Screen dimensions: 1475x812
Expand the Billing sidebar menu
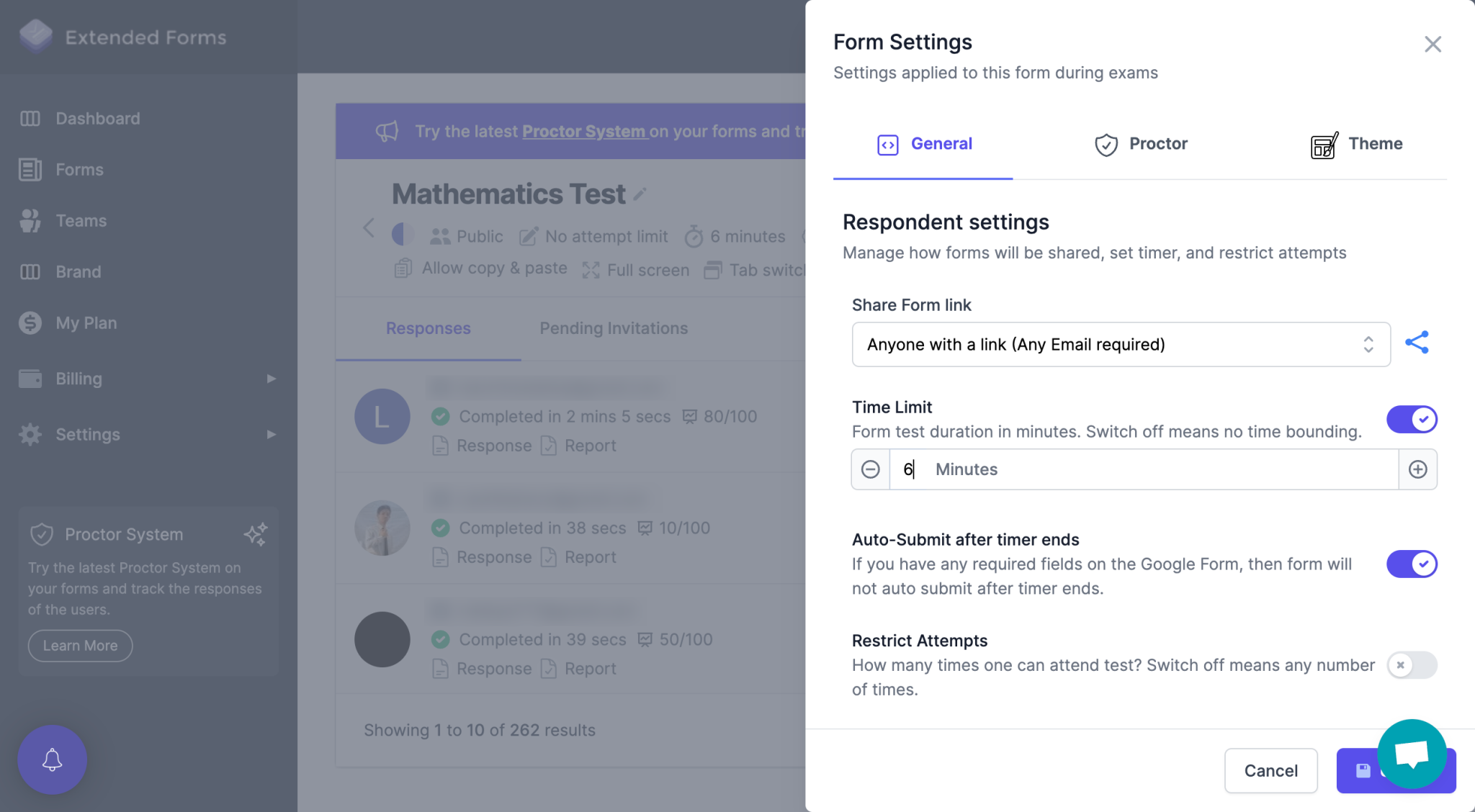click(x=79, y=378)
